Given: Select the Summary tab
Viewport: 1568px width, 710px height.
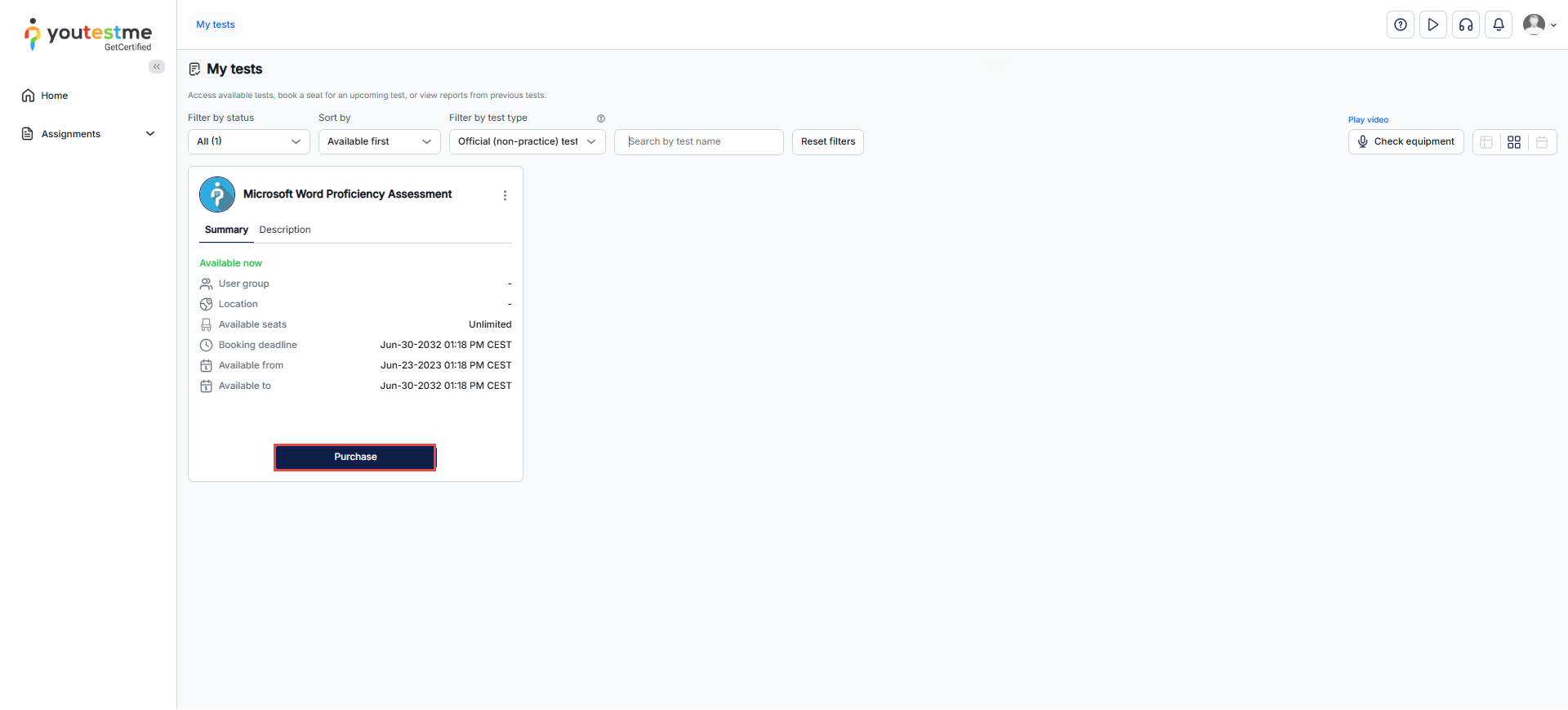Looking at the screenshot, I should coord(226,230).
